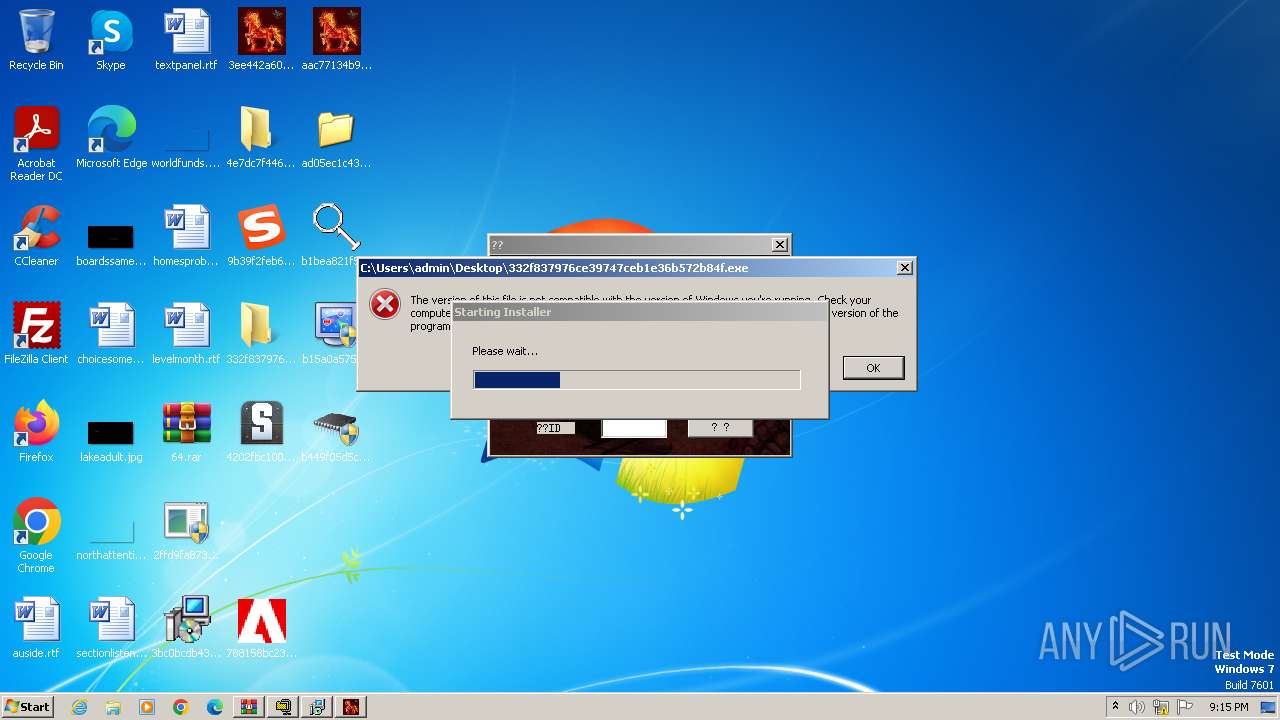Select the 708158bc23 Adobe icon file

point(261,628)
